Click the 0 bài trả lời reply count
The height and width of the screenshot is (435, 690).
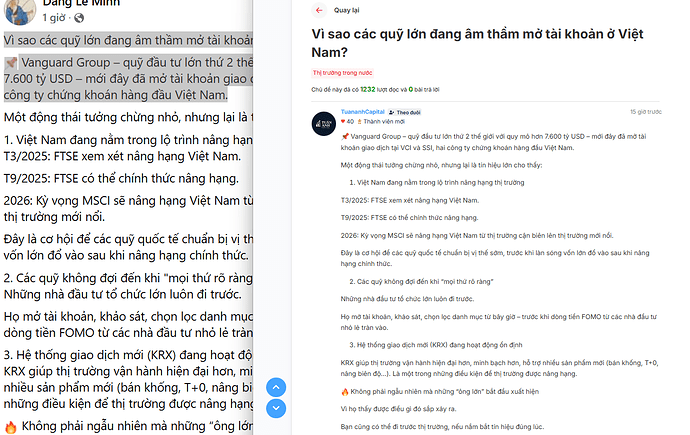(424, 89)
